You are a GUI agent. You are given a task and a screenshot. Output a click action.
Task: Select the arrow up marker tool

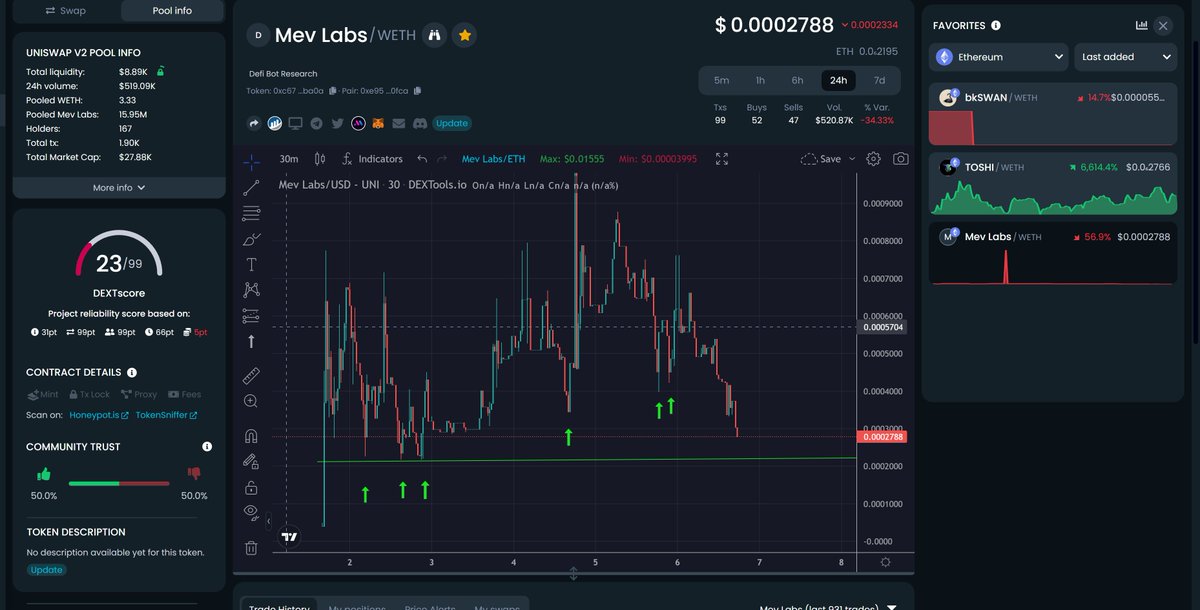click(x=251, y=341)
